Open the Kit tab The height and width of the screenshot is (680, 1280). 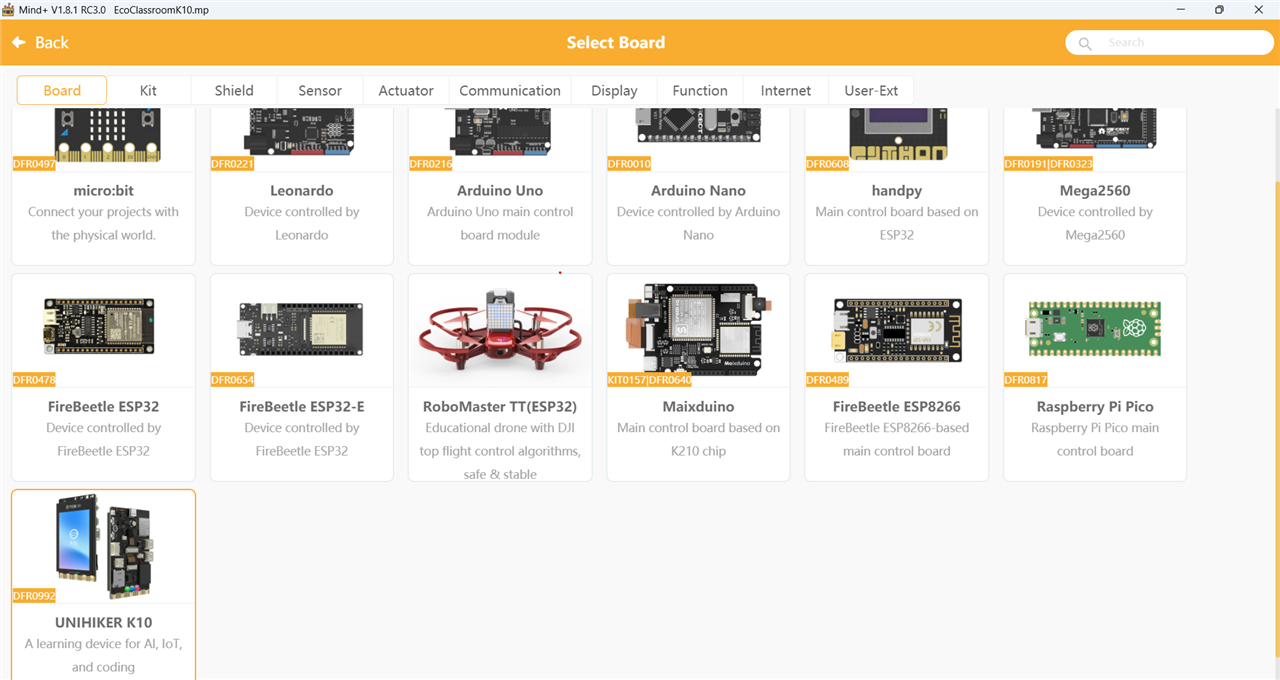148,90
